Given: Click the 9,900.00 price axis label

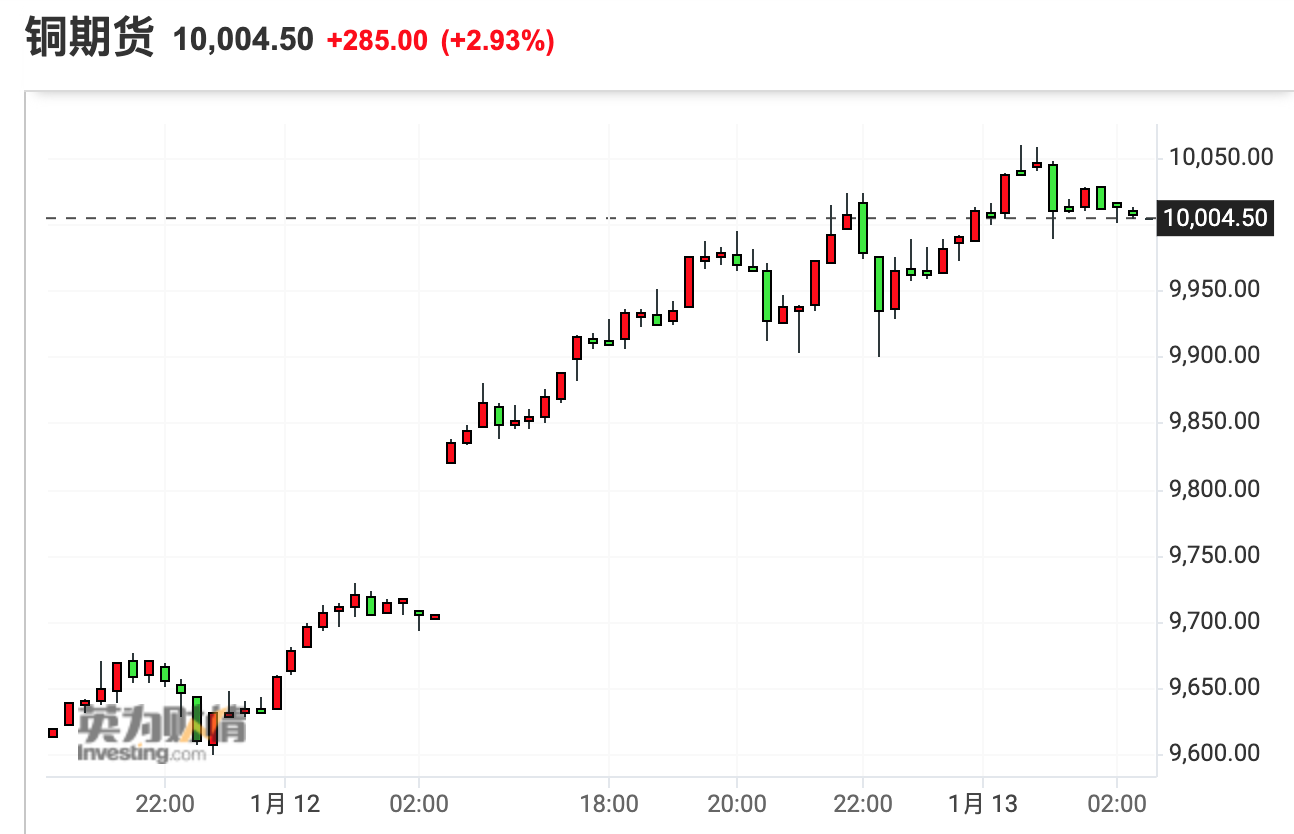Looking at the screenshot, I should tap(1215, 356).
